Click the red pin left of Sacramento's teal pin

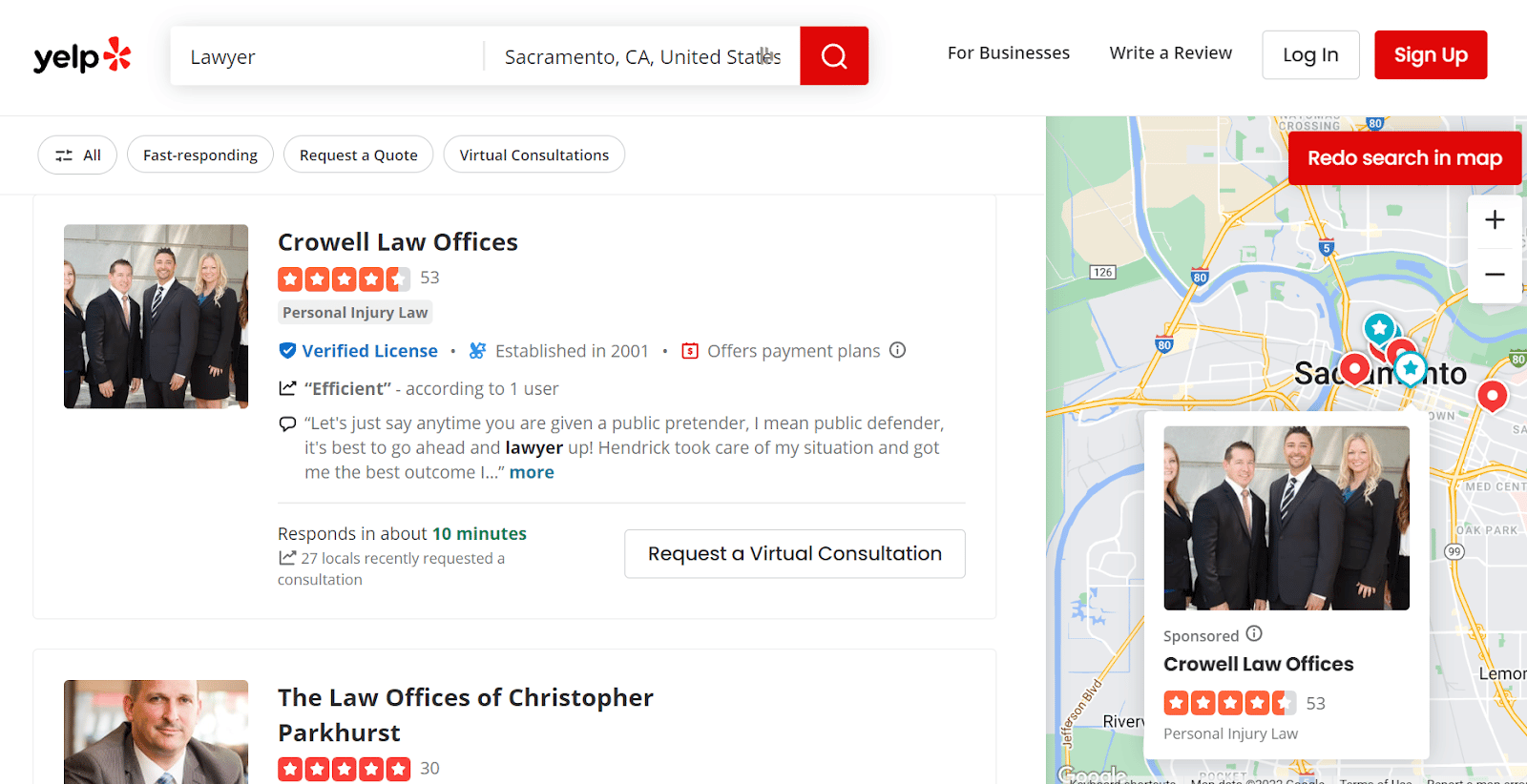point(1354,370)
